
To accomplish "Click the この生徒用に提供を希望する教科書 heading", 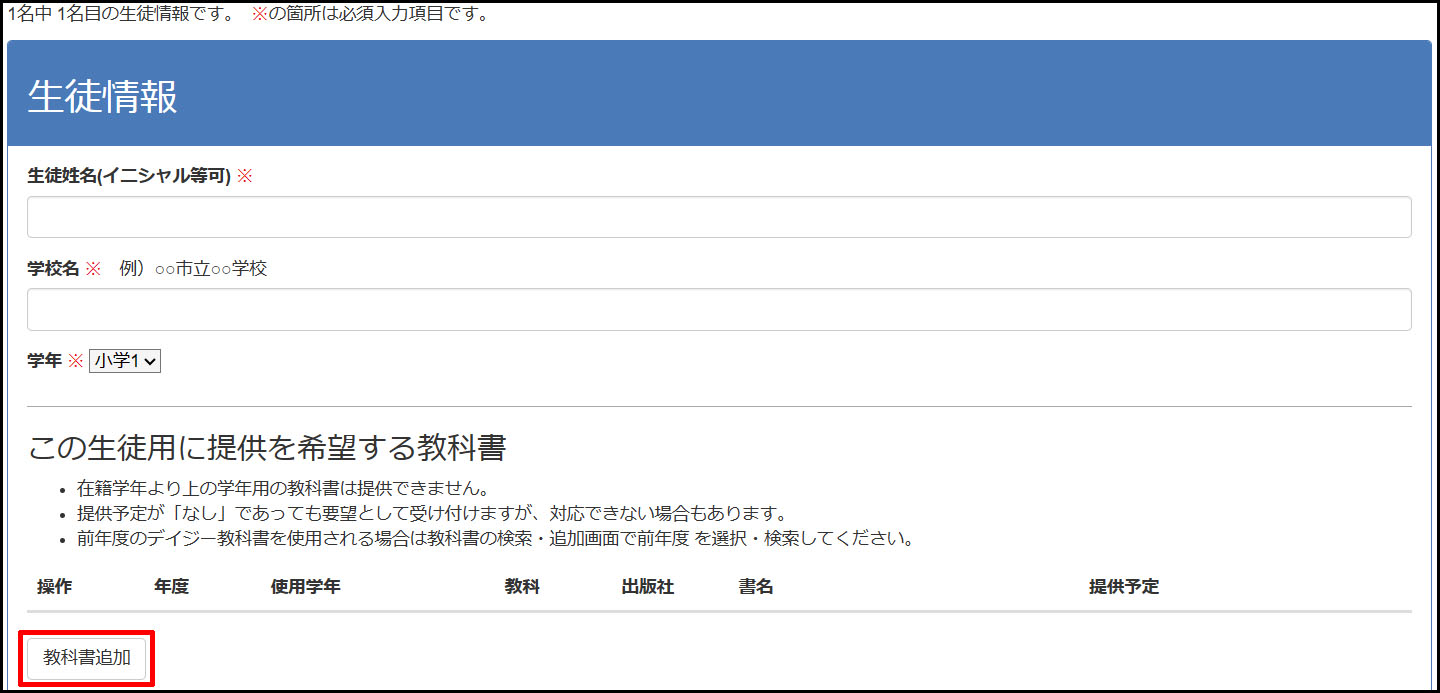I will 267,448.
